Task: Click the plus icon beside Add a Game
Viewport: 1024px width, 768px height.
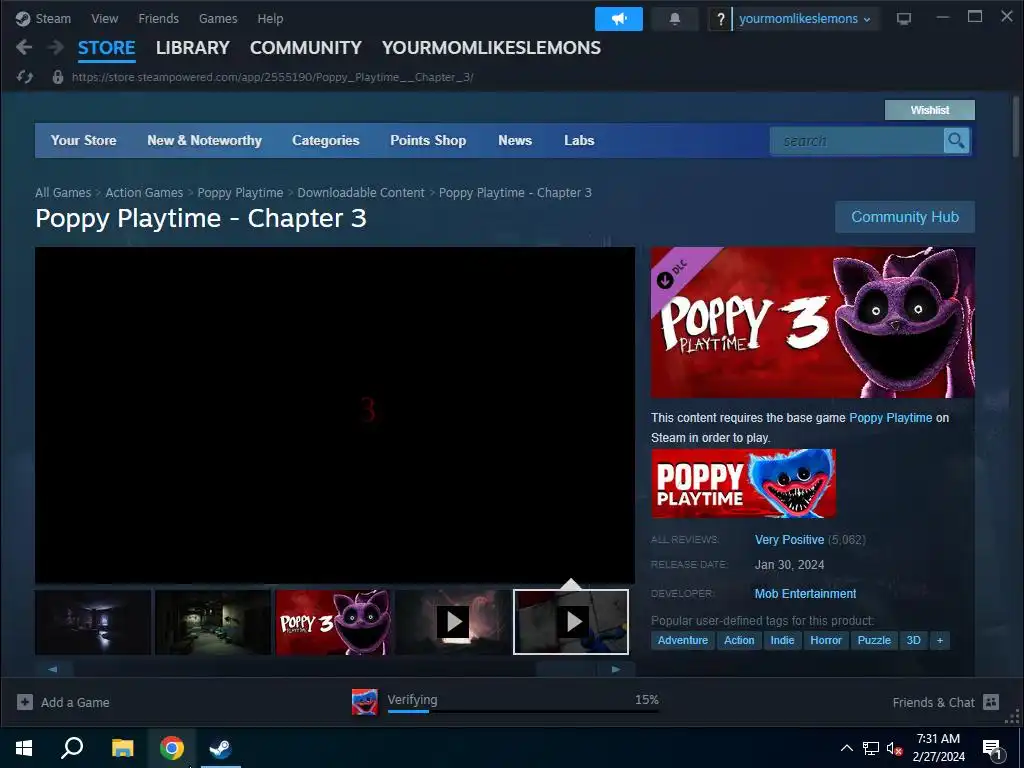Action: coord(25,702)
